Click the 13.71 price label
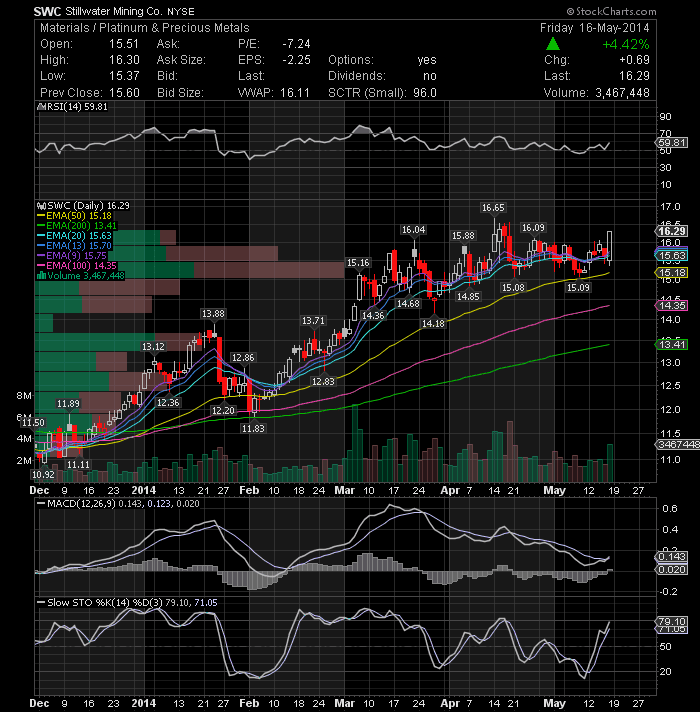Viewport: 700px width, 712px height. 313,321
